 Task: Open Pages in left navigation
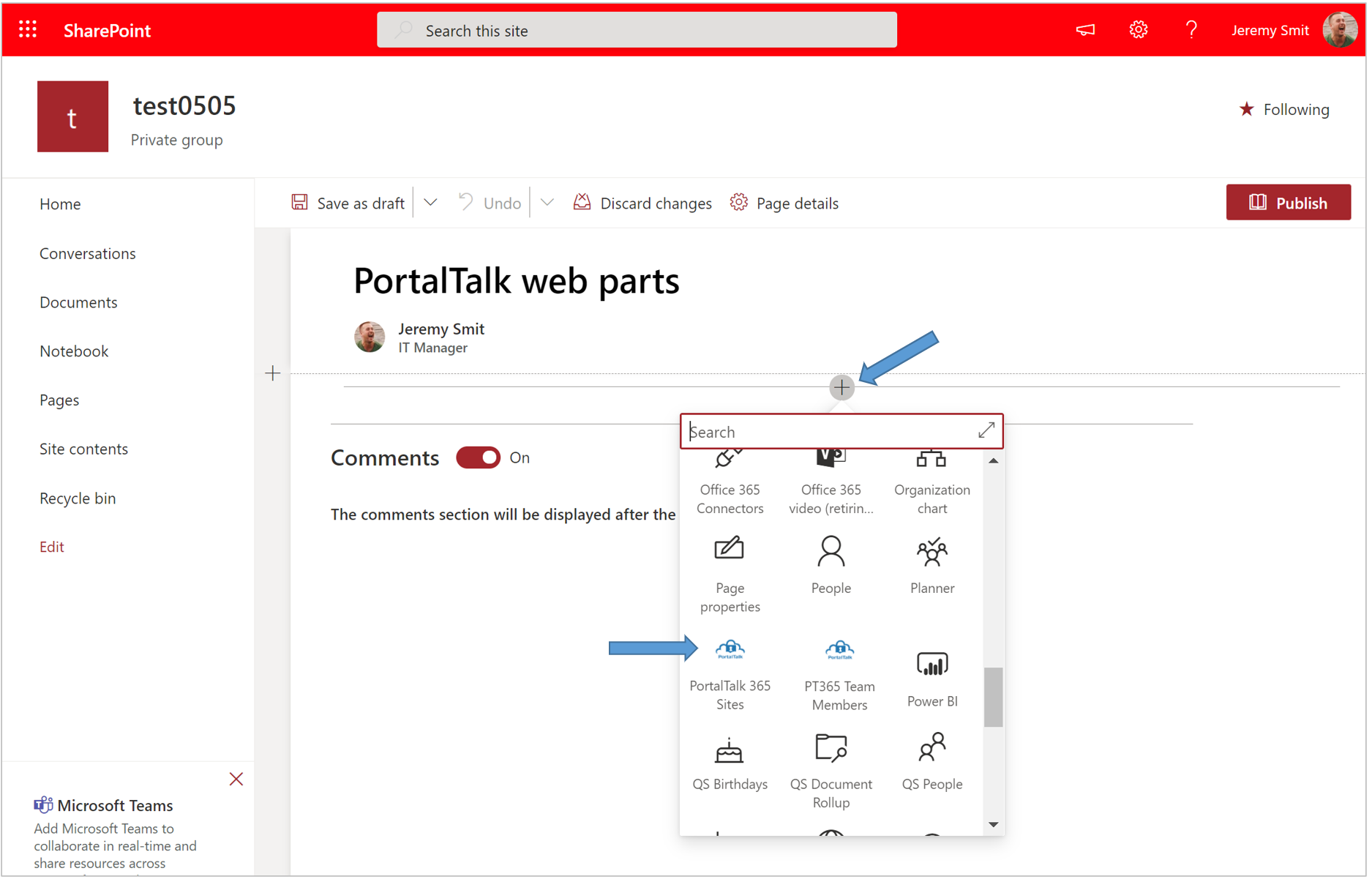point(59,400)
